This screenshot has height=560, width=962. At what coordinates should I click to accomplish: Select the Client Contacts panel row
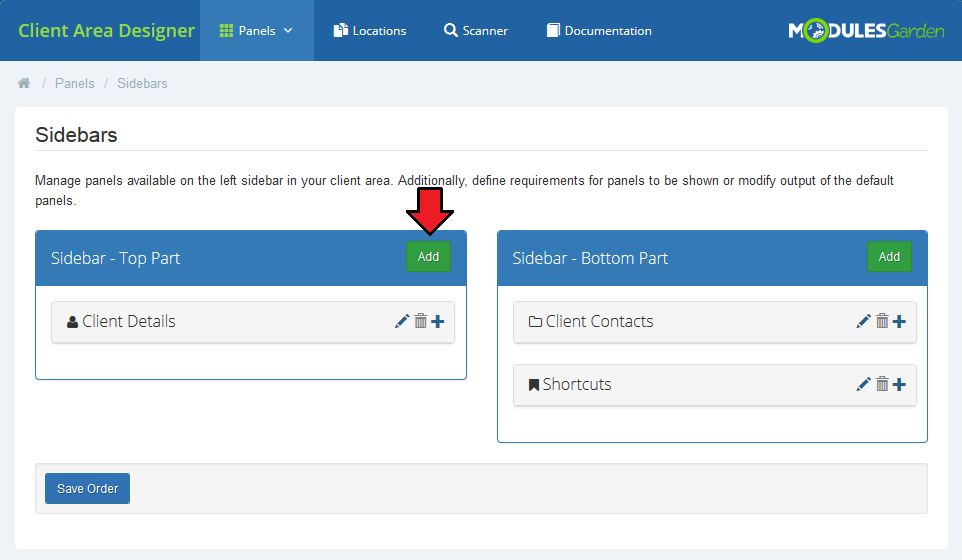(x=715, y=322)
